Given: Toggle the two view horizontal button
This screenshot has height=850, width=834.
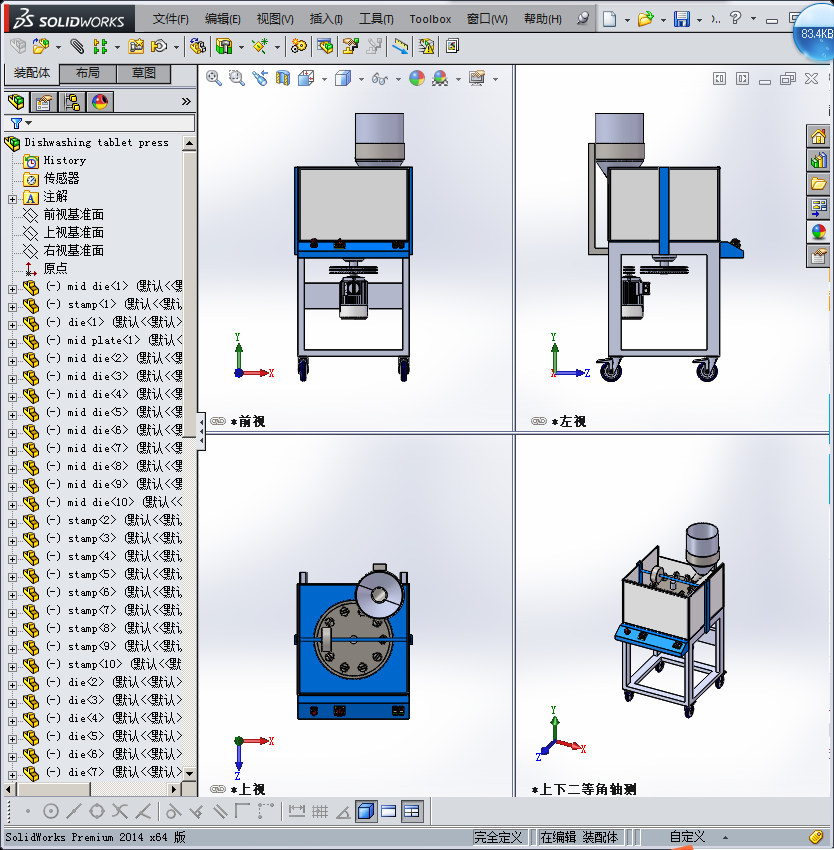Looking at the screenshot, I should pyautogui.click(x=389, y=811).
